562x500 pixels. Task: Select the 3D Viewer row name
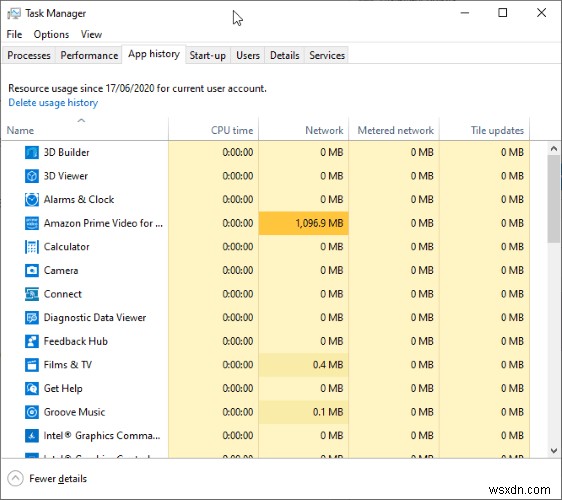[x=66, y=176]
